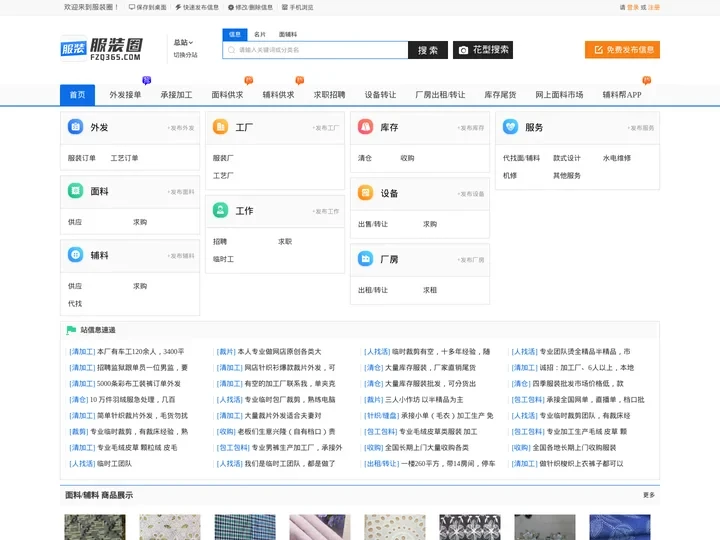The width and height of the screenshot is (720, 540).
Task: Click the 保存到桌面 icon link
Action: pyautogui.click(x=147, y=7)
